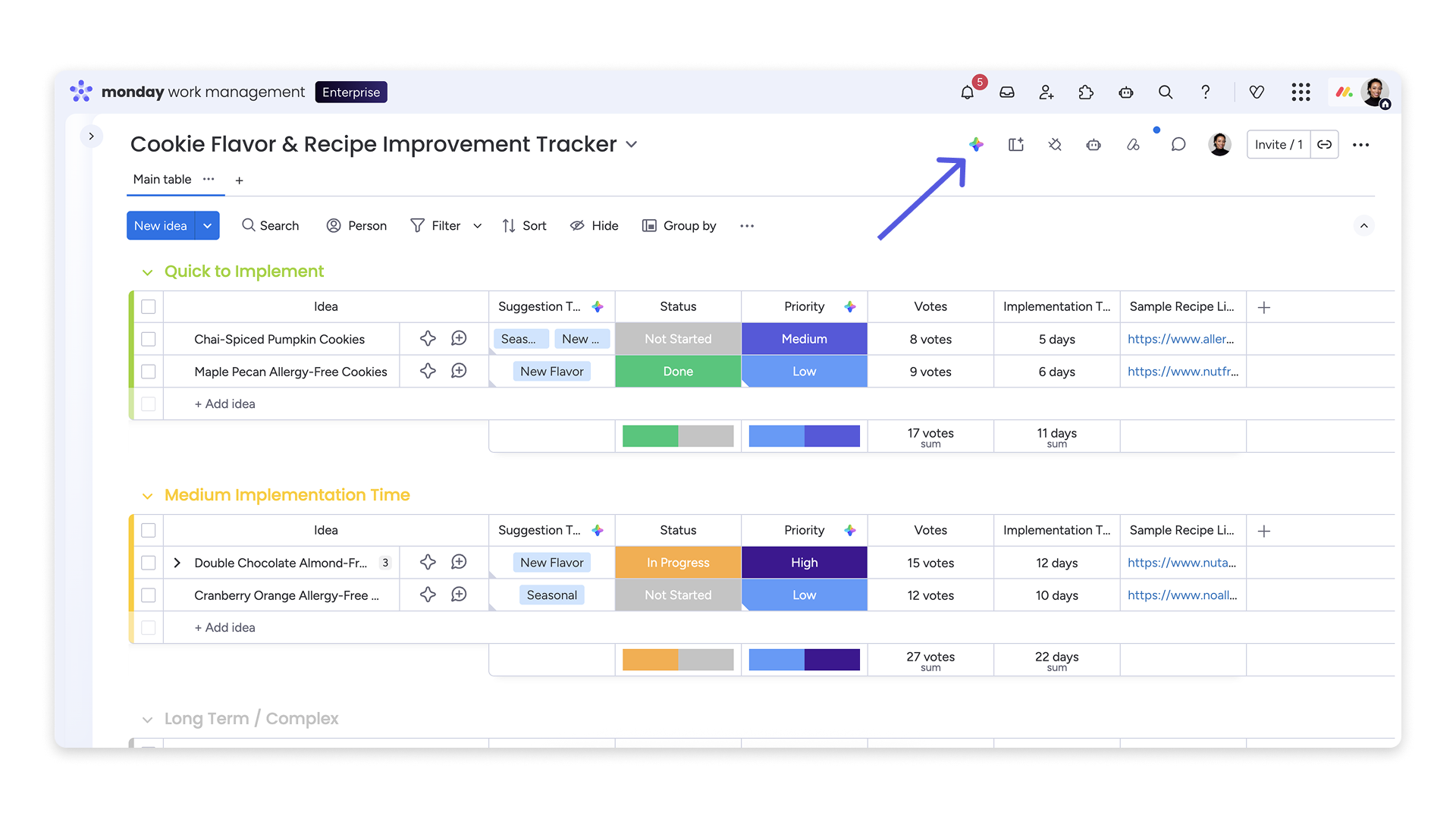Screen dimensions: 1456x819
Task: Check the Maple Pecan Allergy-Free Cookies checkbox
Action: (x=149, y=372)
